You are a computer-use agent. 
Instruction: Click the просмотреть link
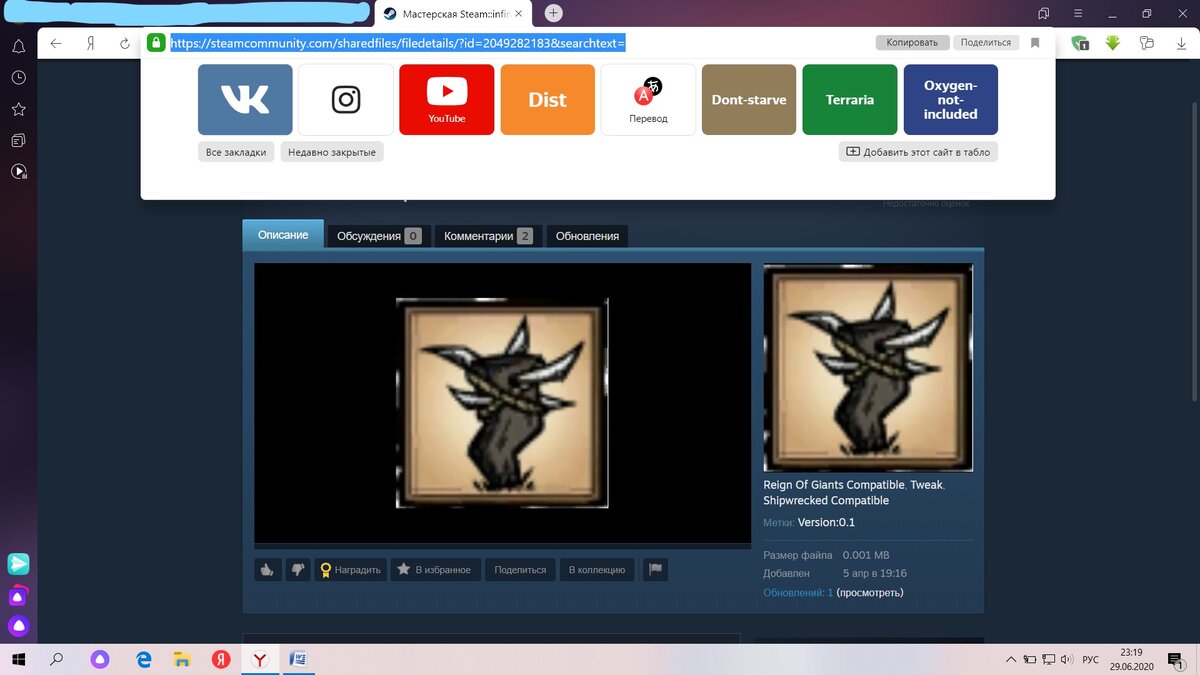click(870, 592)
